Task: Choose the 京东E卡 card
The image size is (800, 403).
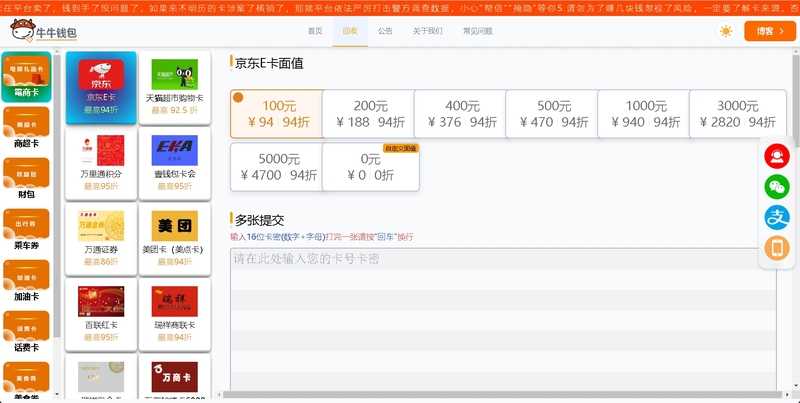Action: 101,87
